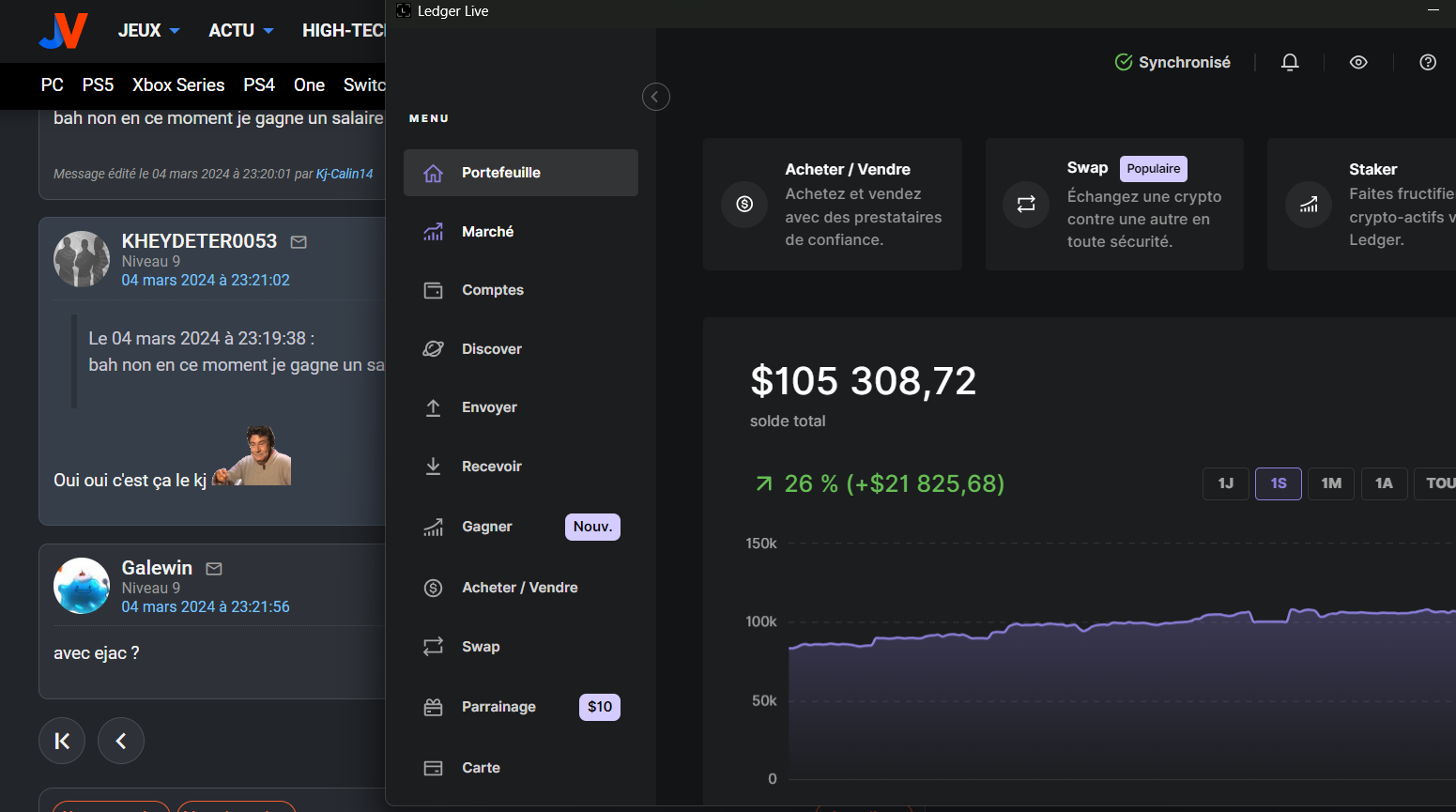1456x812 pixels.
Task: Toggle balance visibility eye icon
Action: tap(1358, 62)
